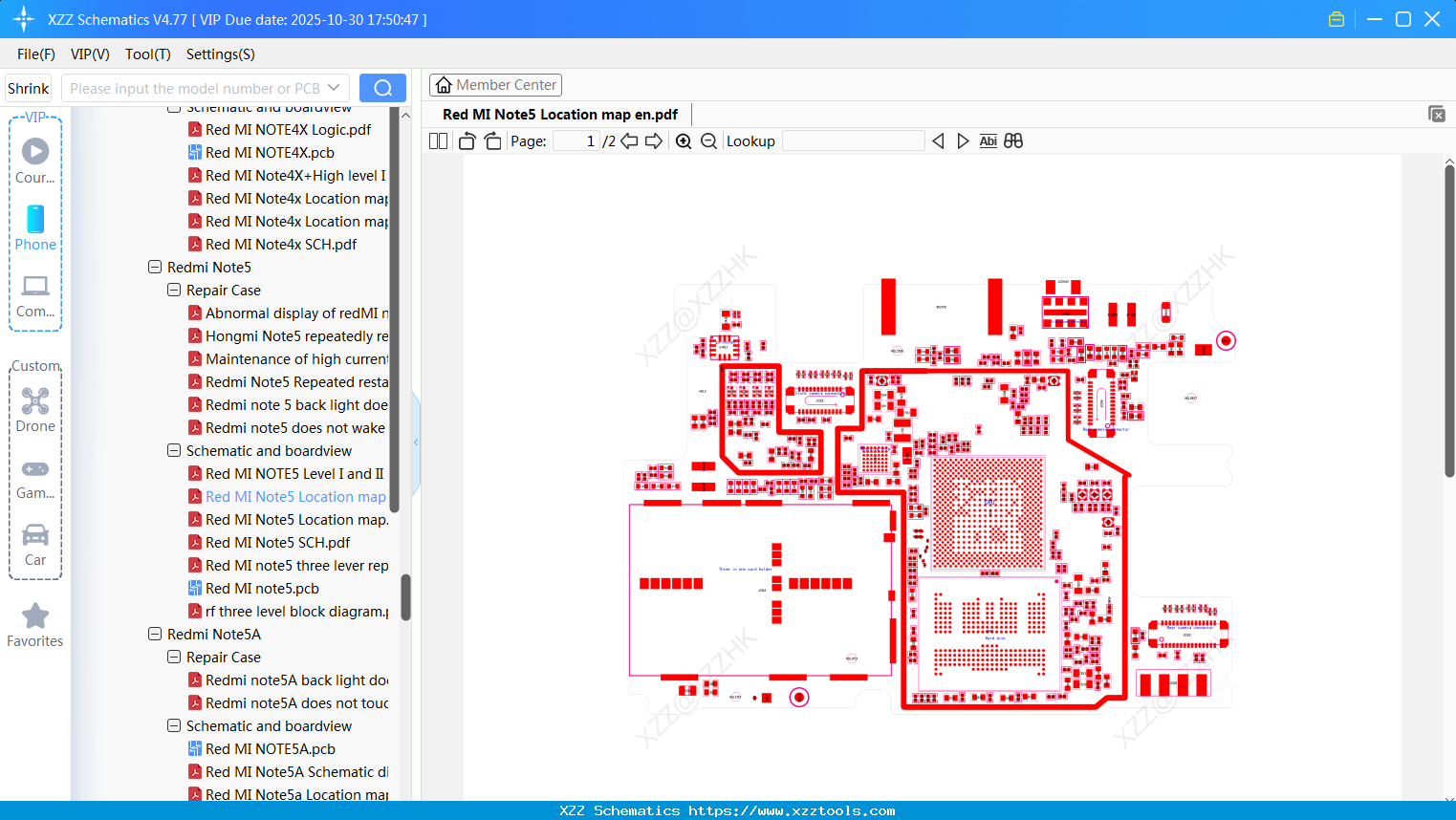Screen dimensions: 1456x820
Task: Collapse the Redmi Note5A Repair Case folder
Action: coord(174,658)
